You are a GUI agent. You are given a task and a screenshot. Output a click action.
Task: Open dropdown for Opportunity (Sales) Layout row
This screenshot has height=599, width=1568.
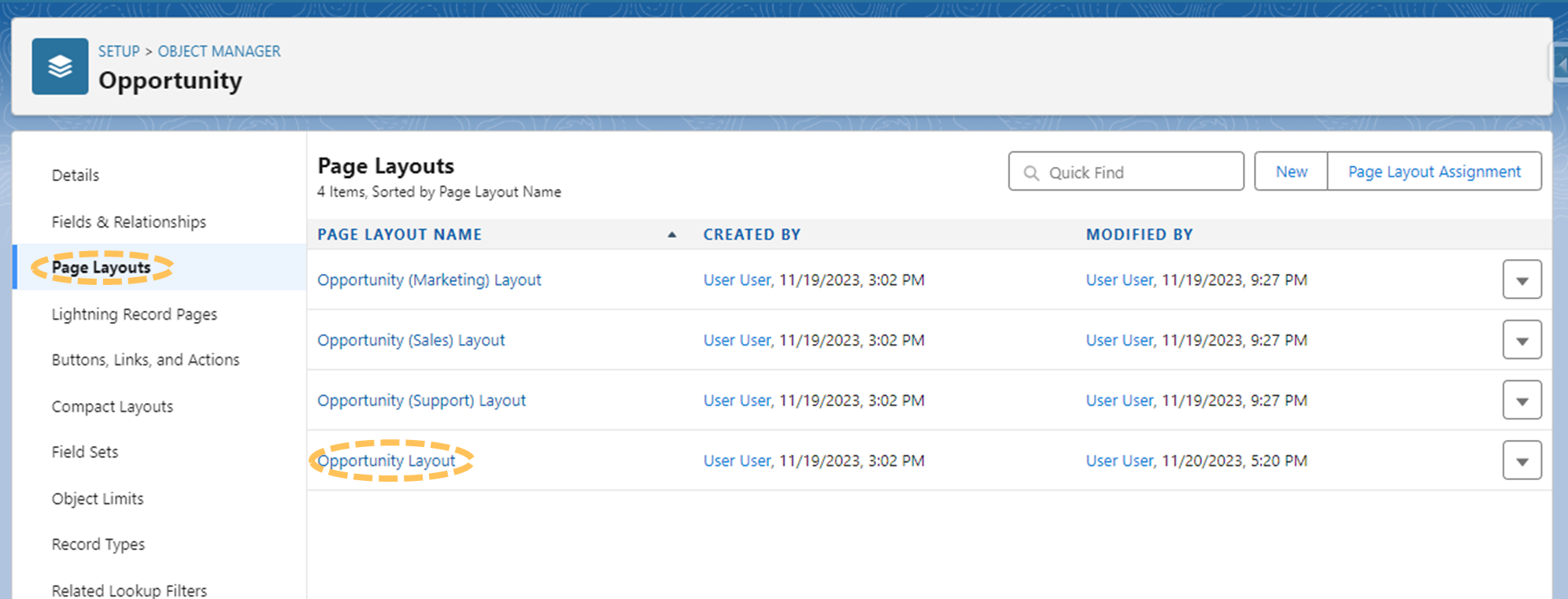pos(1522,341)
